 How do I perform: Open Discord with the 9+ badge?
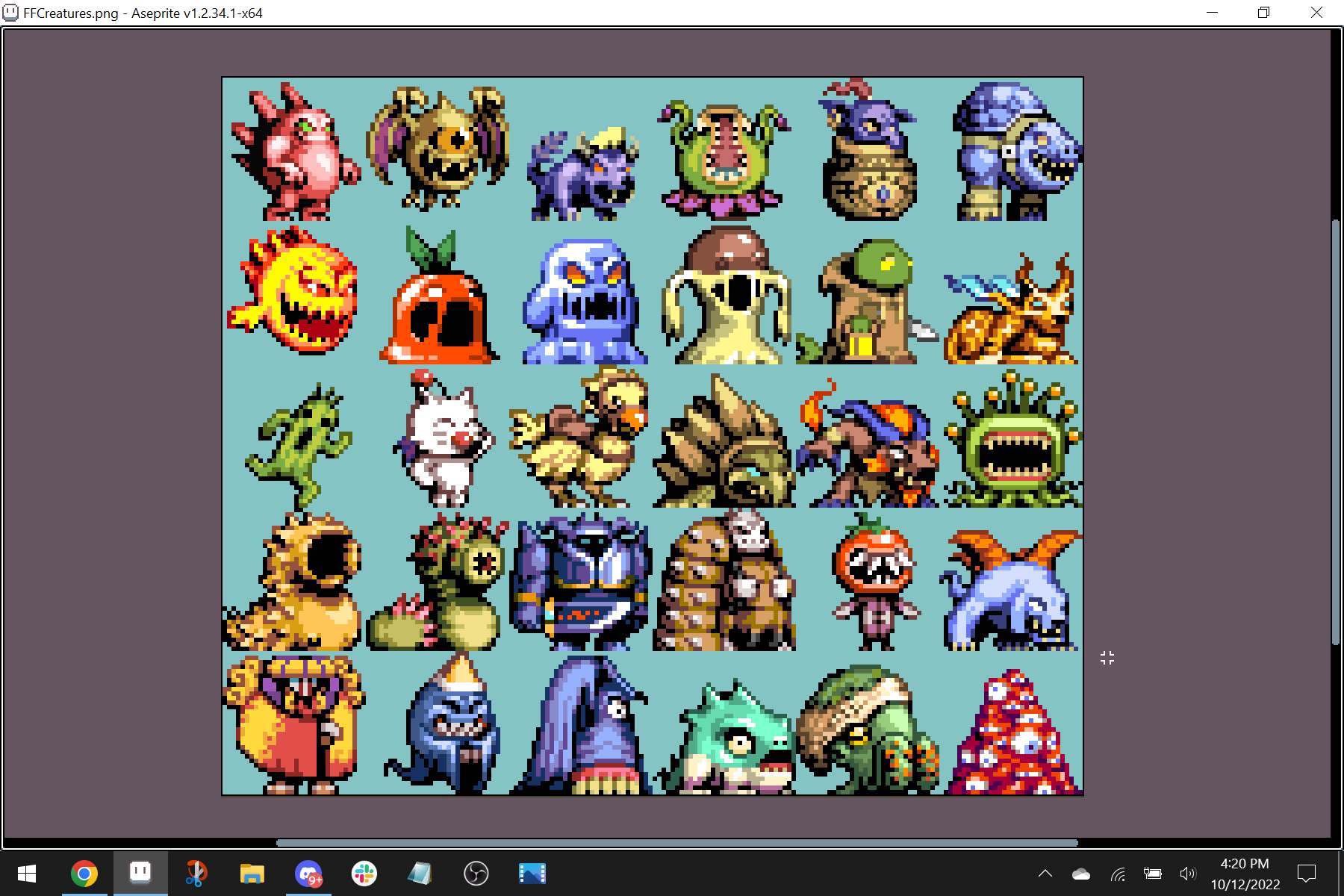(308, 874)
